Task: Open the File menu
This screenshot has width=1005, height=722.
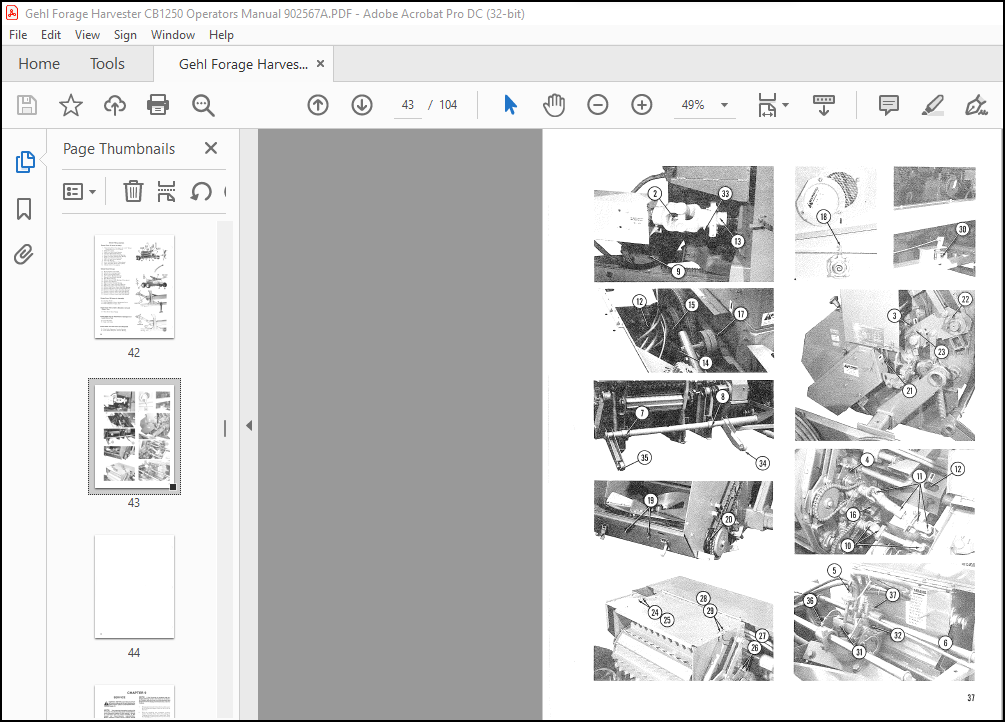Action: [18, 35]
